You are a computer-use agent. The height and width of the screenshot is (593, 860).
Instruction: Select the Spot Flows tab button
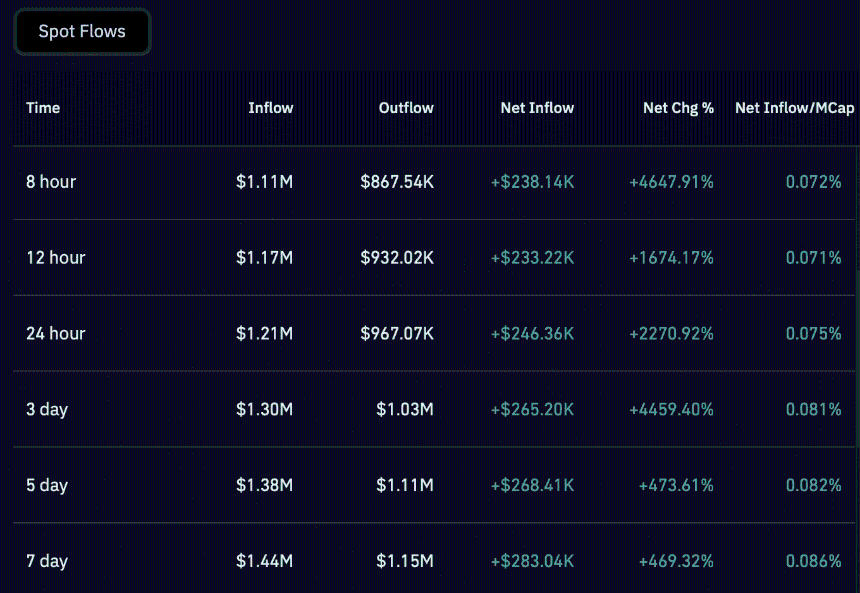(x=82, y=32)
